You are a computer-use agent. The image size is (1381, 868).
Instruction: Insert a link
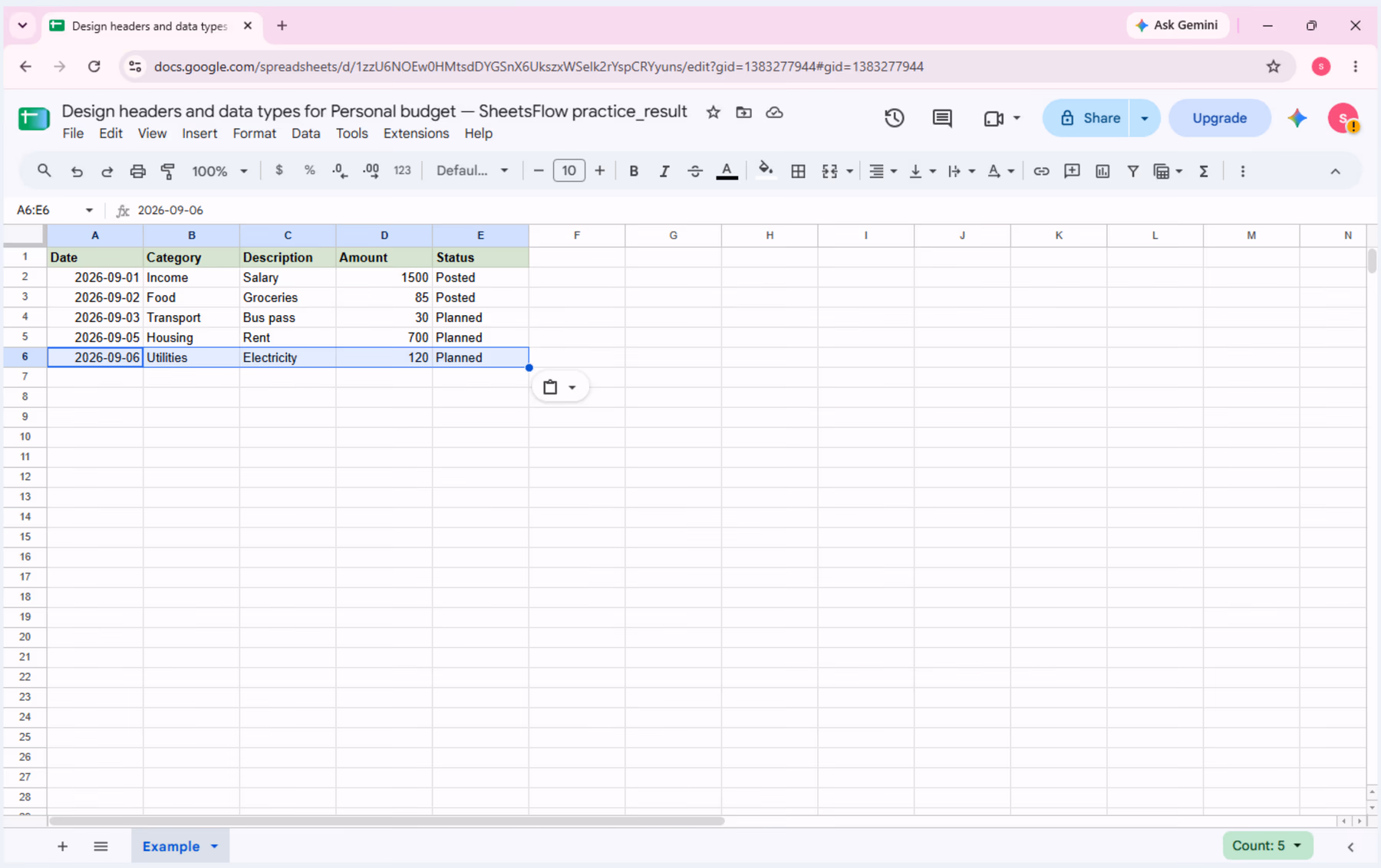1041,171
